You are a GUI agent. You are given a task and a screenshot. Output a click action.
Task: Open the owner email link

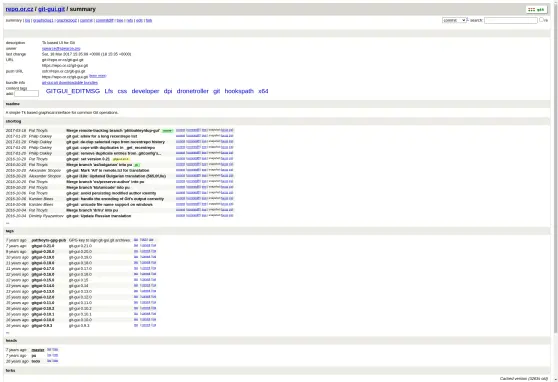click(x=61, y=48)
